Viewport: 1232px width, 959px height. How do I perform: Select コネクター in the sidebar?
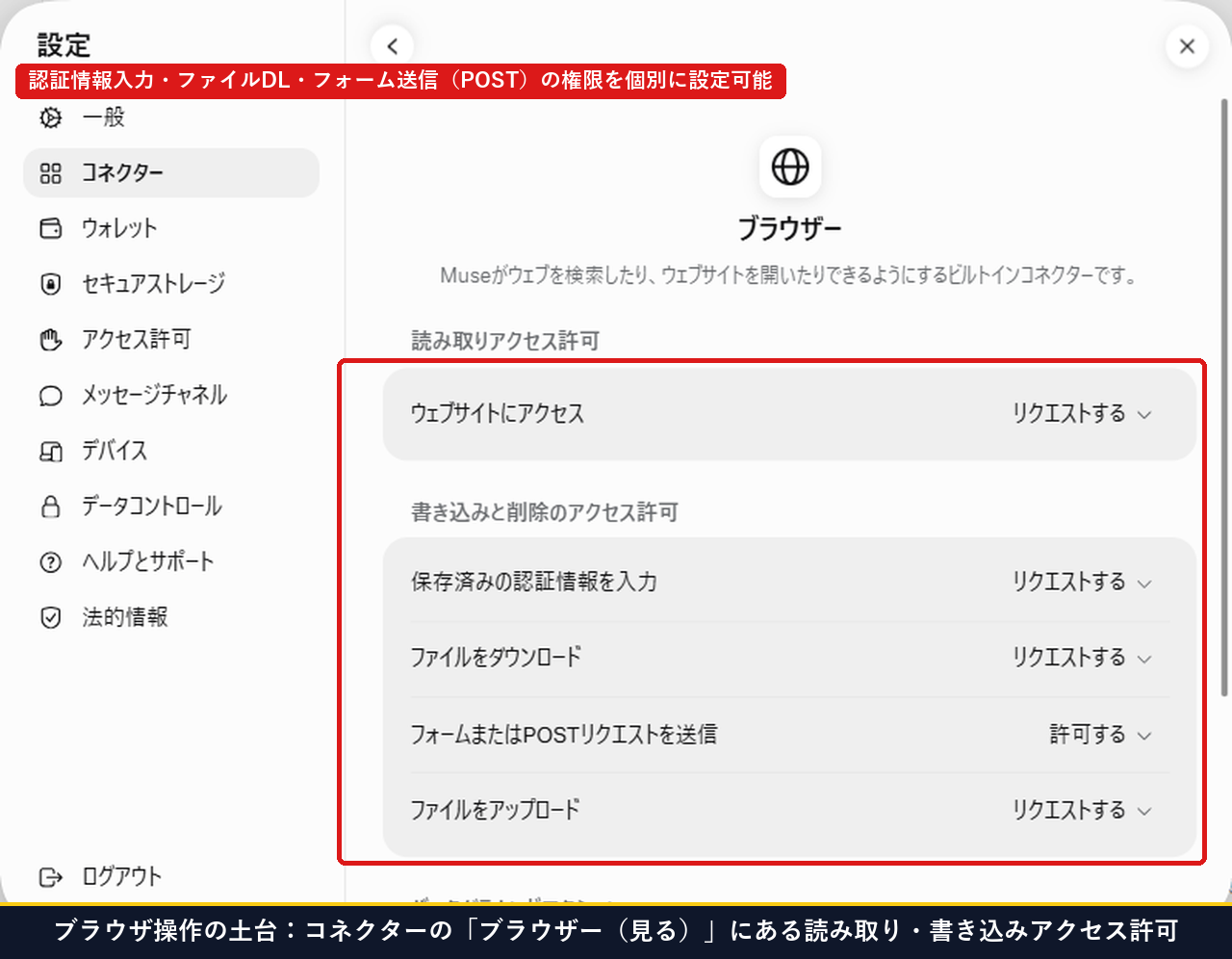(x=171, y=173)
